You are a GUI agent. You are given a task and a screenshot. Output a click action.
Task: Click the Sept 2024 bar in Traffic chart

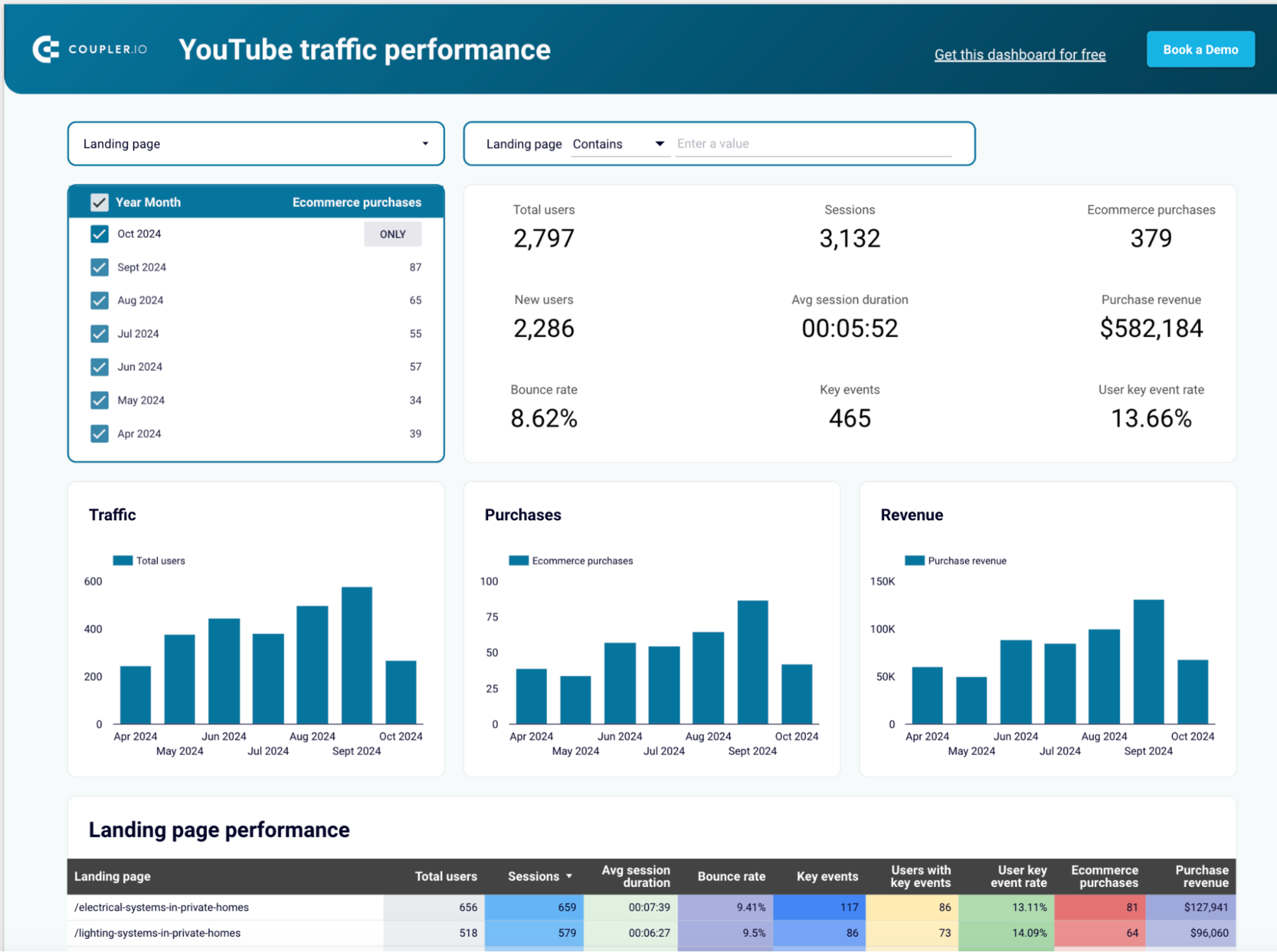pyautogui.click(x=356, y=655)
